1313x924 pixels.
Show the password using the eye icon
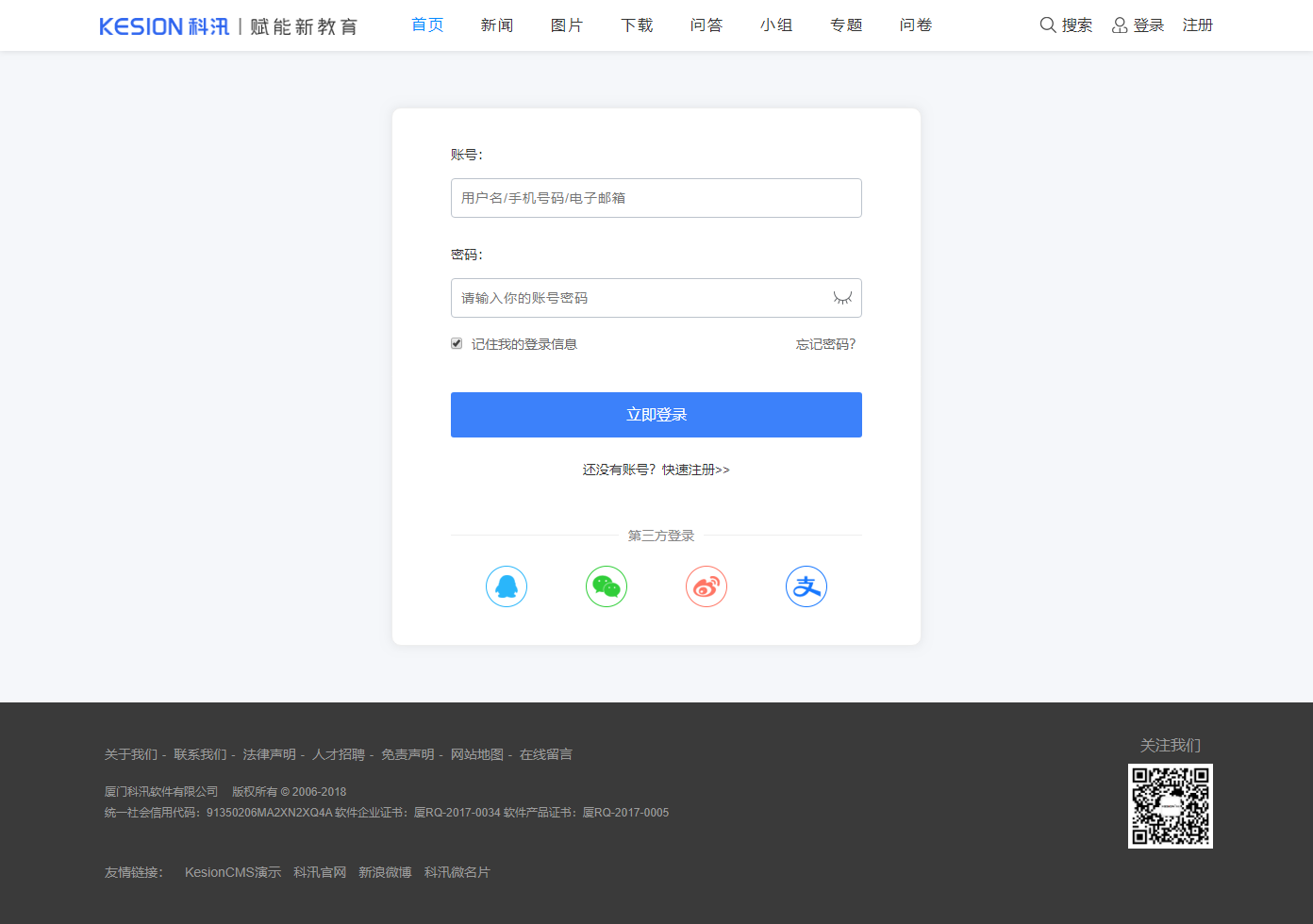[x=840, y=298]
